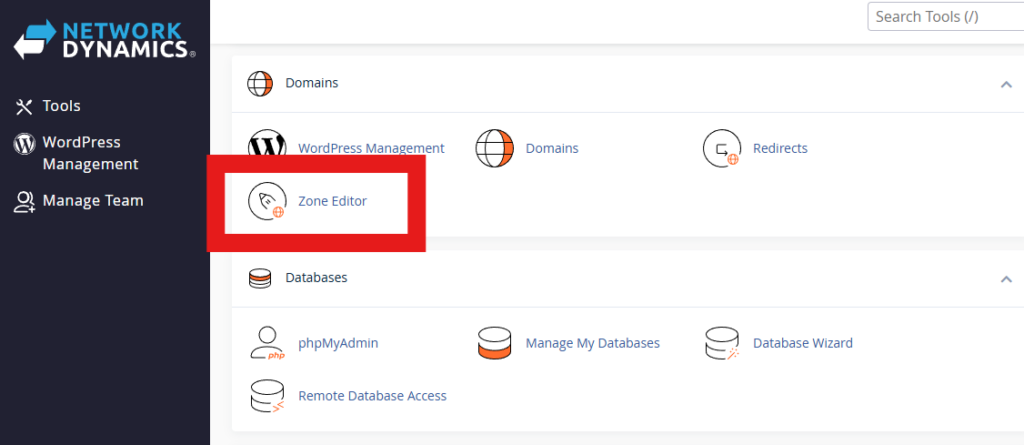This screenshot has width=1024, height=445.
Task: Open the Redirects link
Action: pyautogui.click(x=780, y=148)
